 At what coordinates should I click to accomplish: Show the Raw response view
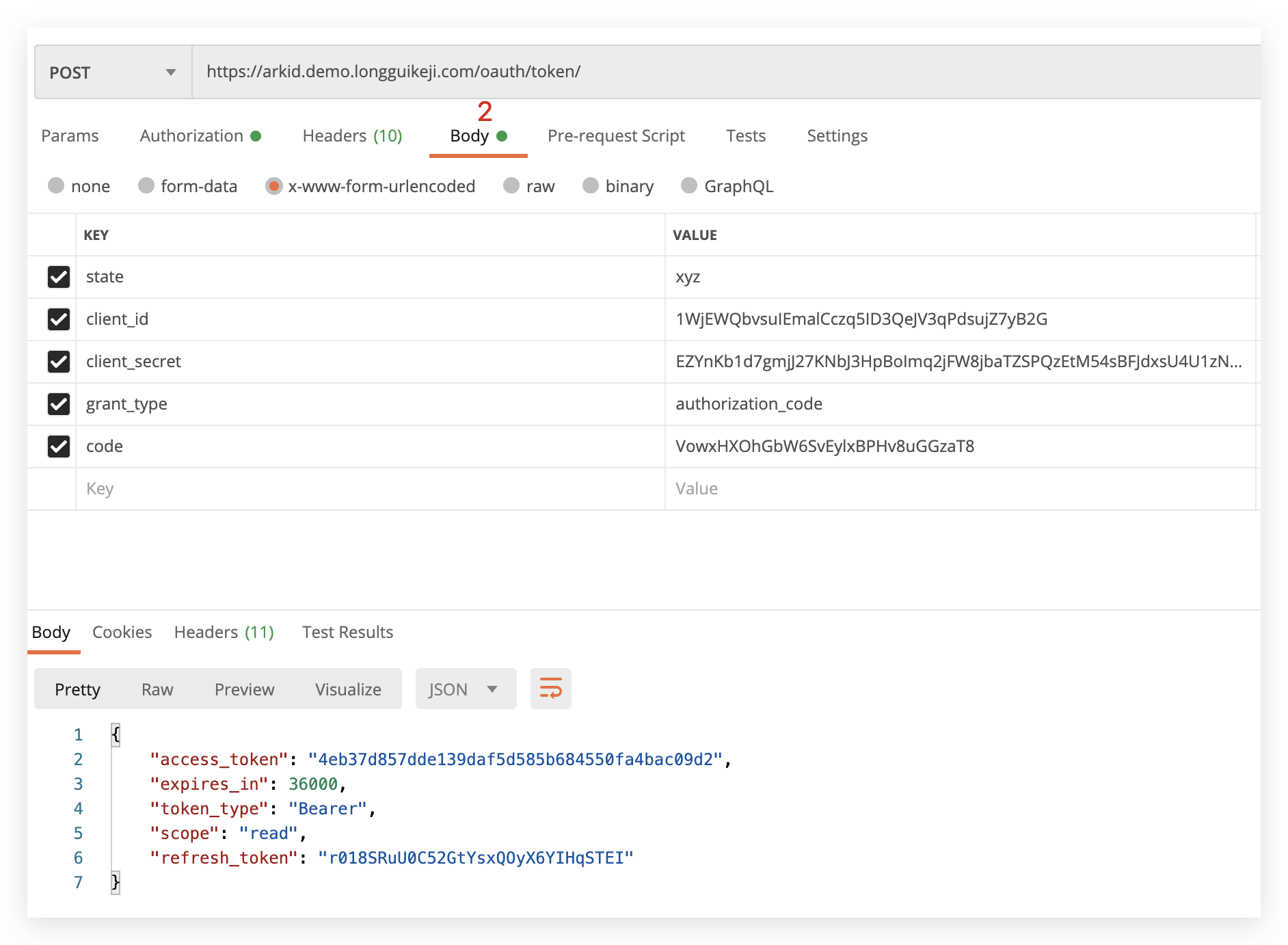[157, 689]
